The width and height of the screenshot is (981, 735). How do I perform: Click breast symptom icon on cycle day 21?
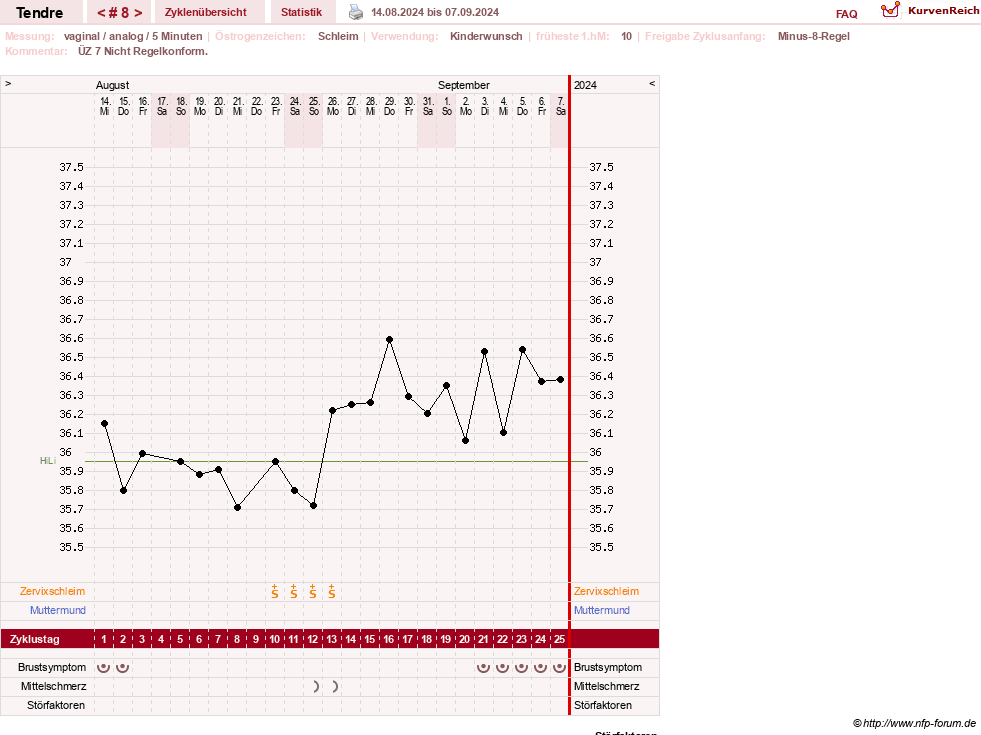click(x=483, y=667)
